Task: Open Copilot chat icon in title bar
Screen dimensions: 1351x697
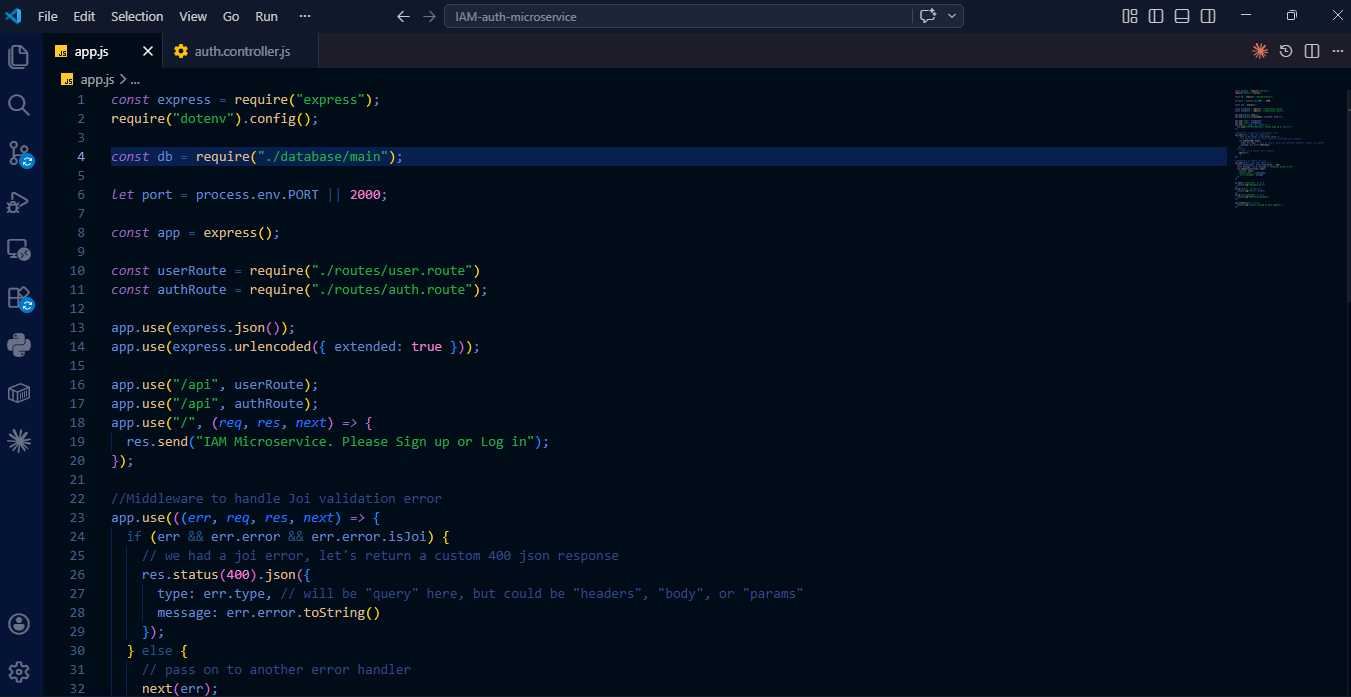Action: pyautogui.click(x=928, y=16)
